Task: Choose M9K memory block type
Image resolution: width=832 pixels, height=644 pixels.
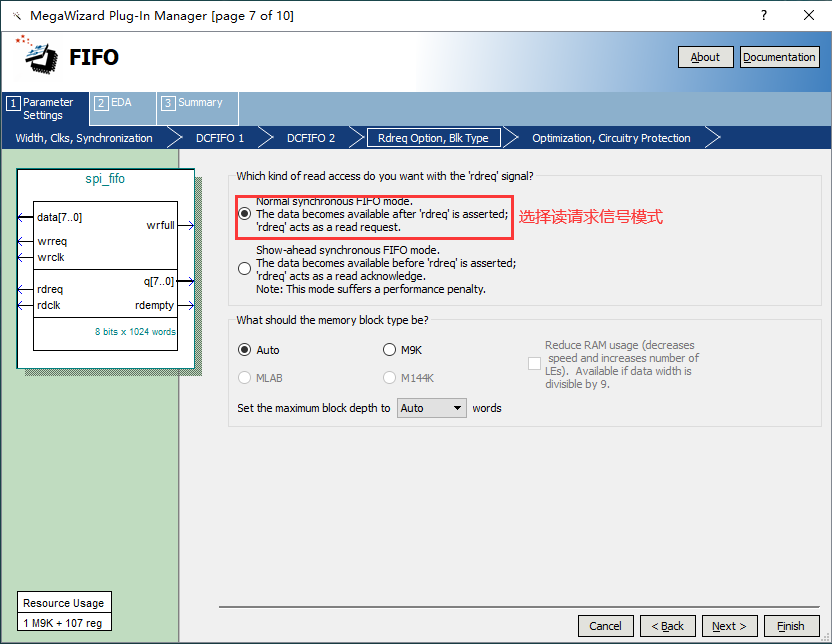Action: click(390, 350)
